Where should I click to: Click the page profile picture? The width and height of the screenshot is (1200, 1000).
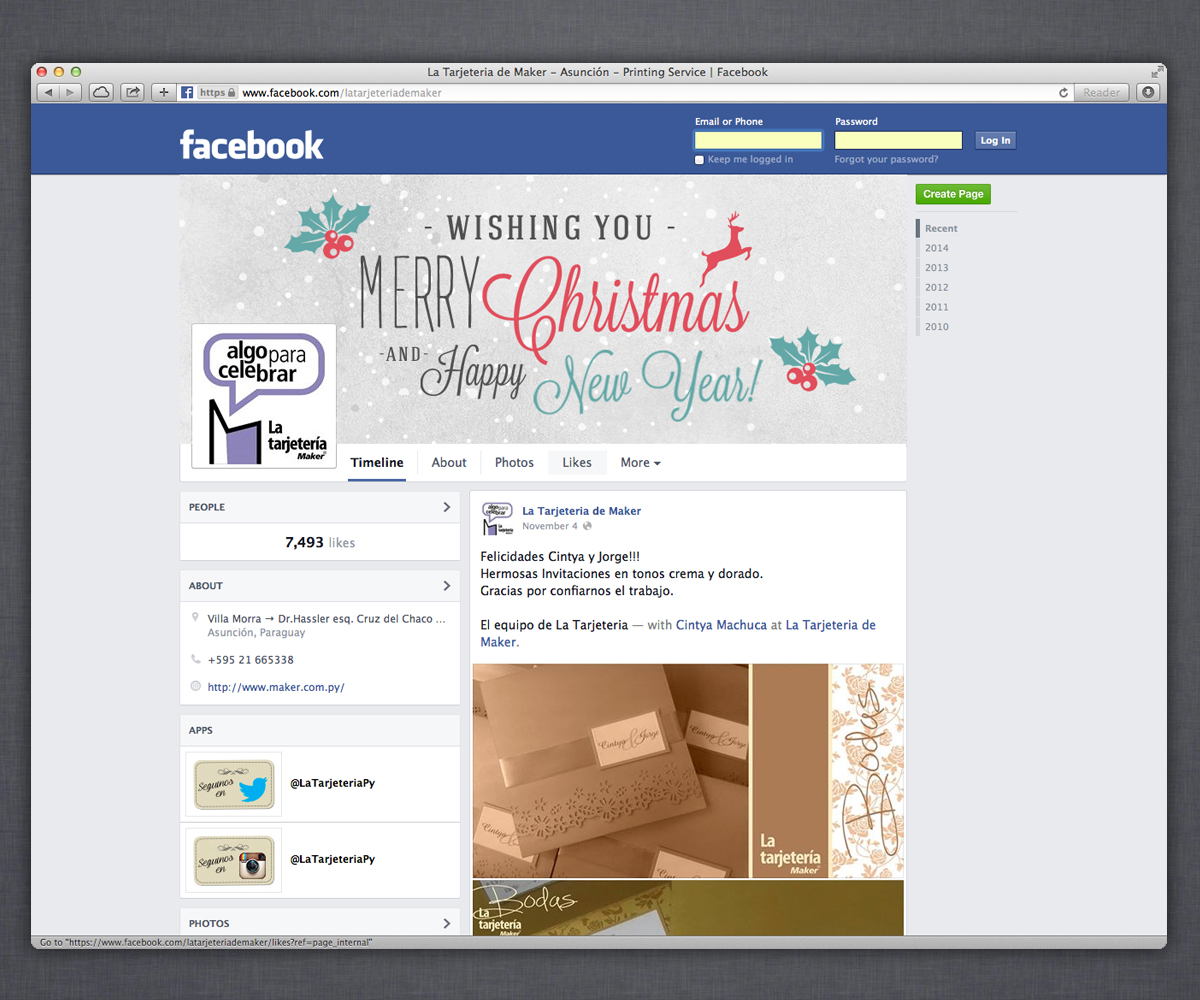click(x=263, y=396)
